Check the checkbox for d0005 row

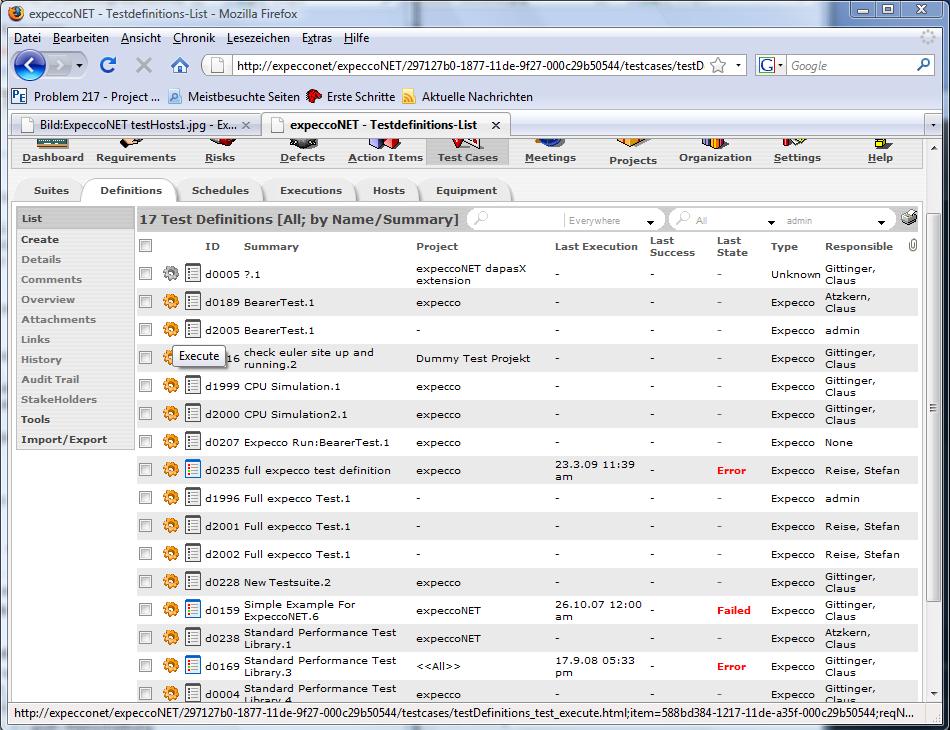146,274
